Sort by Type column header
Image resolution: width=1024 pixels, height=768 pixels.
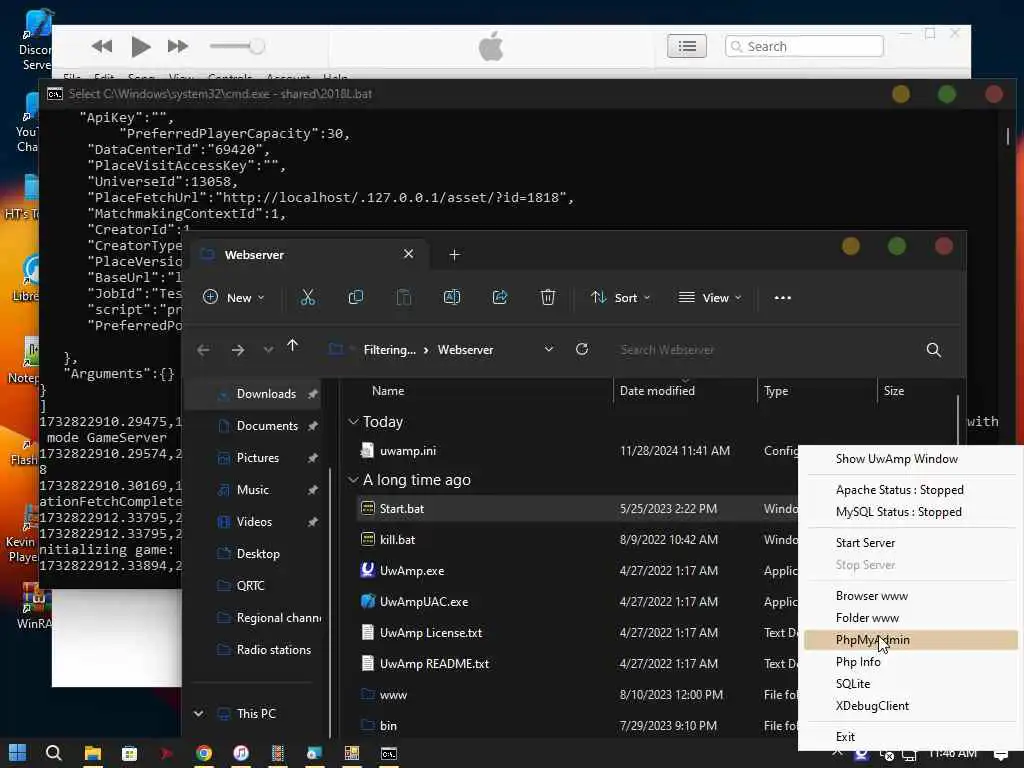tap(776, 391)
